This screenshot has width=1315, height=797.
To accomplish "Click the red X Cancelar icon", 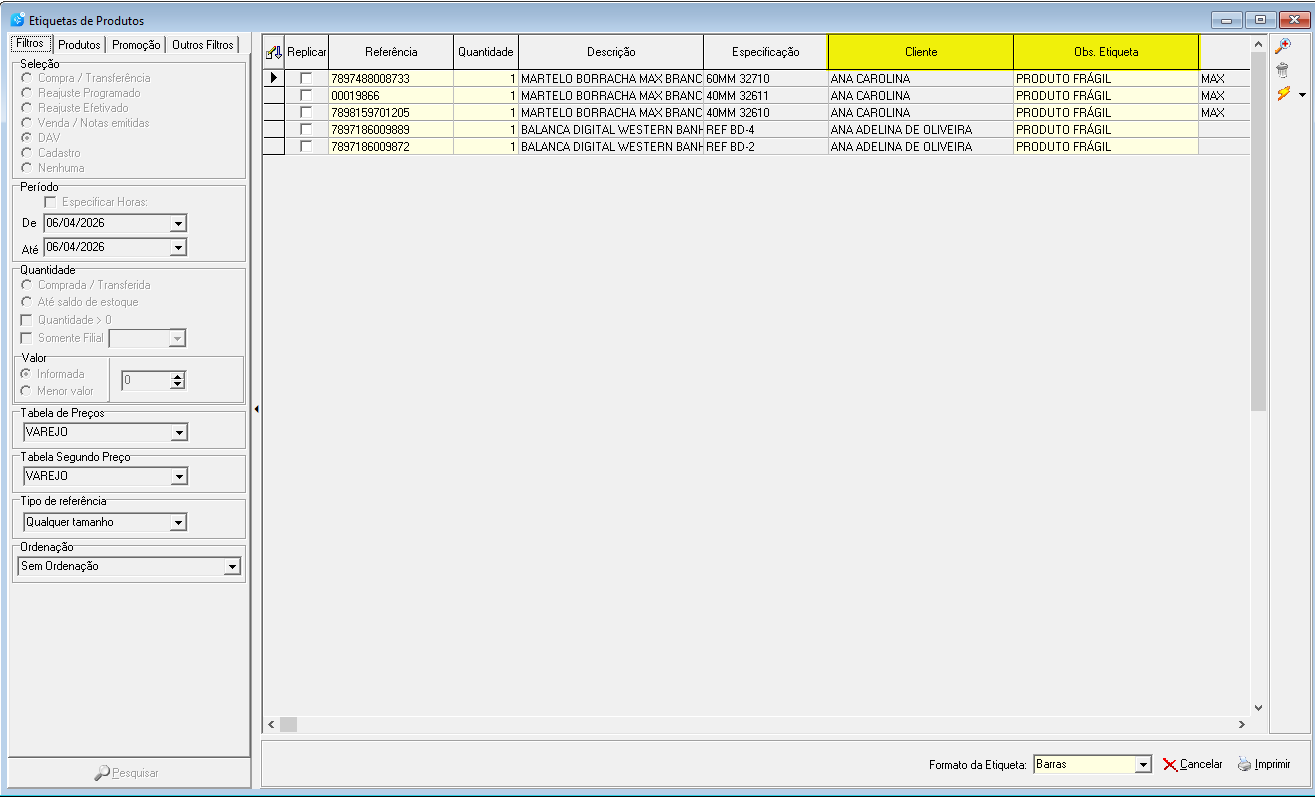I will click(x=1170, y=764).
